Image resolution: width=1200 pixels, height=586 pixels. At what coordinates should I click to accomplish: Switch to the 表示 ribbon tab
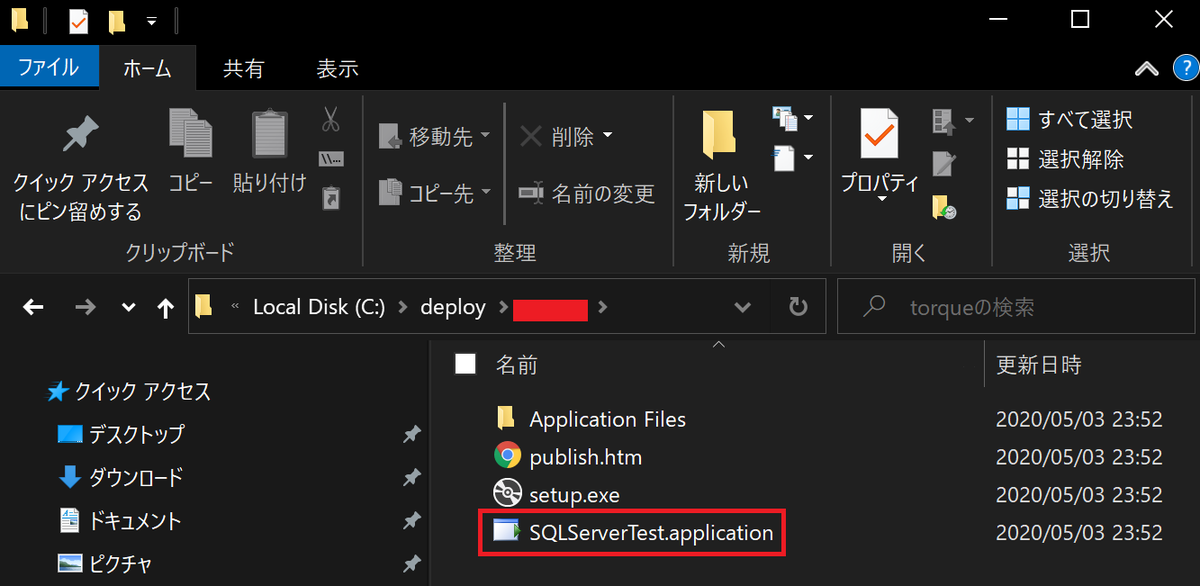click(337, 69)
